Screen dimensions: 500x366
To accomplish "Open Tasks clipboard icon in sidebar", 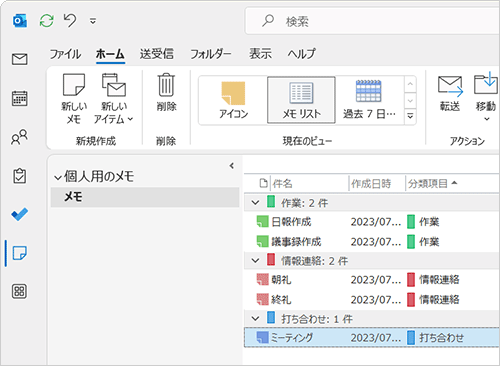I will click(x=20, y=176).
